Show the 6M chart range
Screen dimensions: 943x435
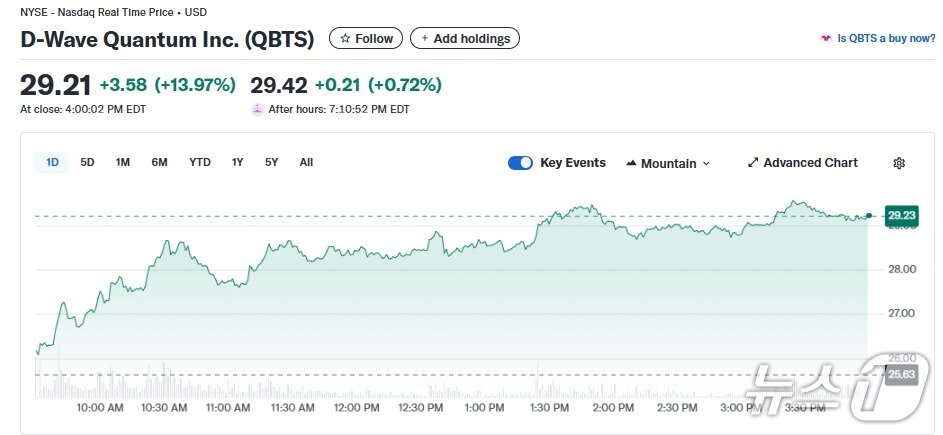coord(159,162)
